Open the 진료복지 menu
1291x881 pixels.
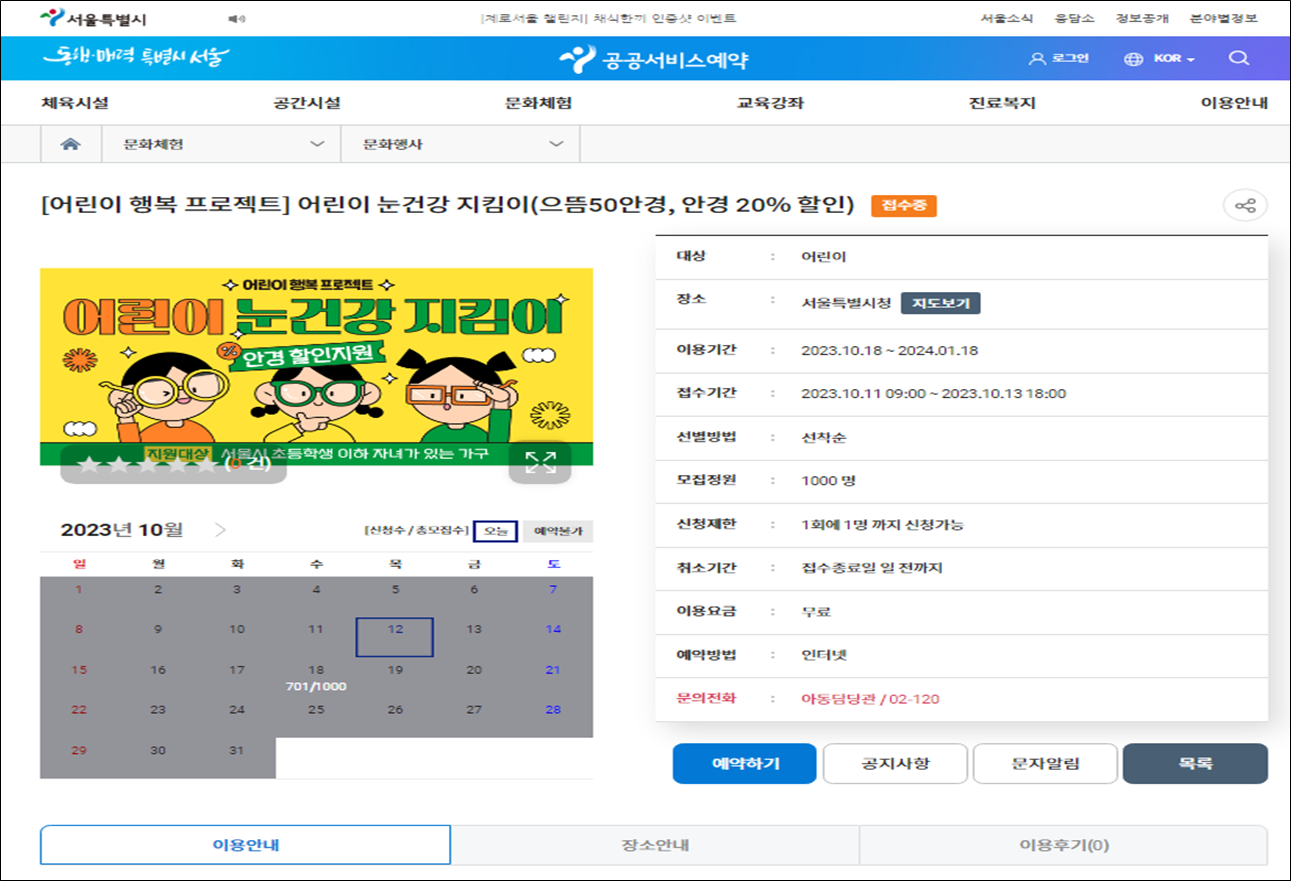(x=1002, y=103)
